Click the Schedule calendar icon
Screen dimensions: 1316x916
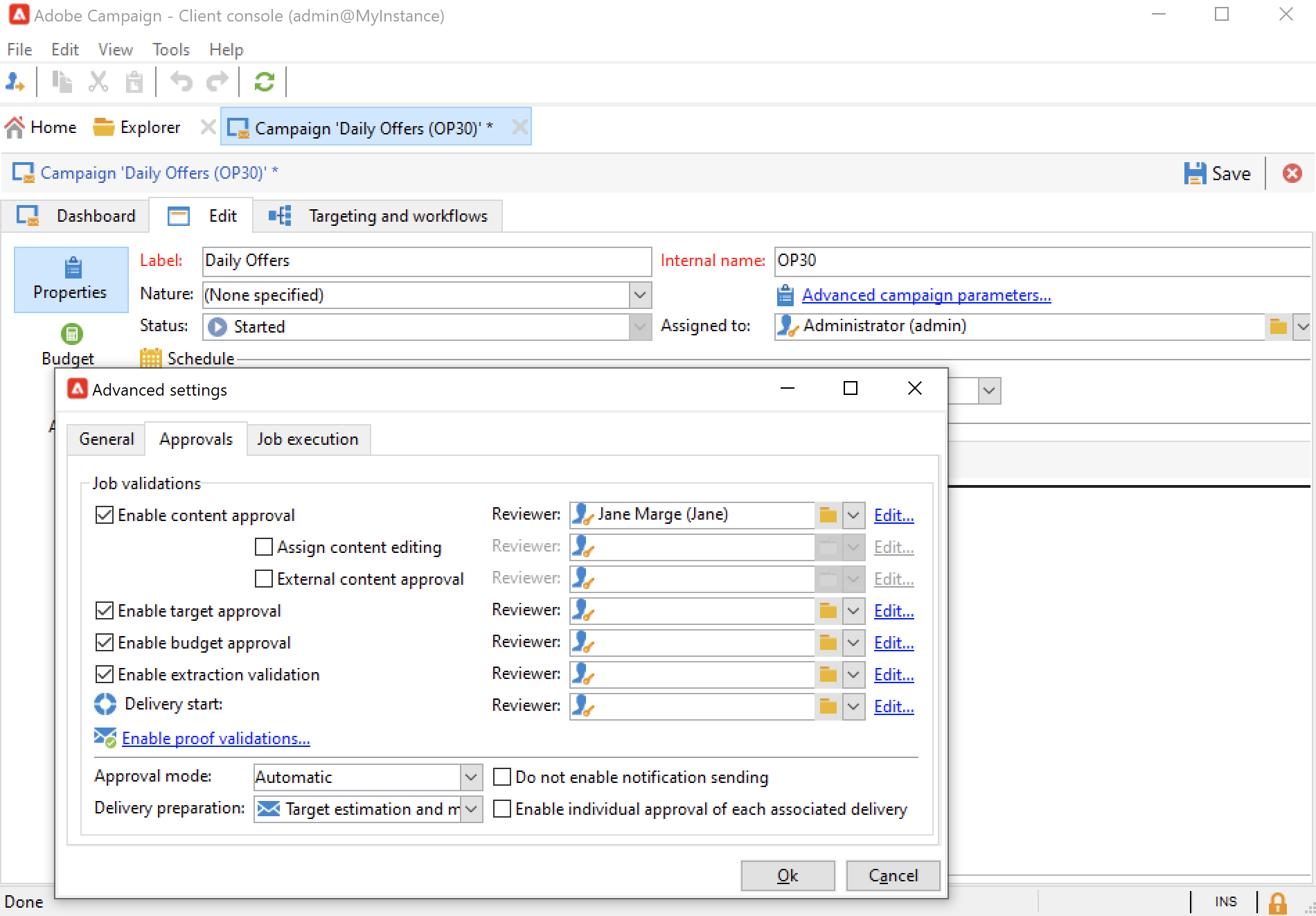(x=150, y=358)
